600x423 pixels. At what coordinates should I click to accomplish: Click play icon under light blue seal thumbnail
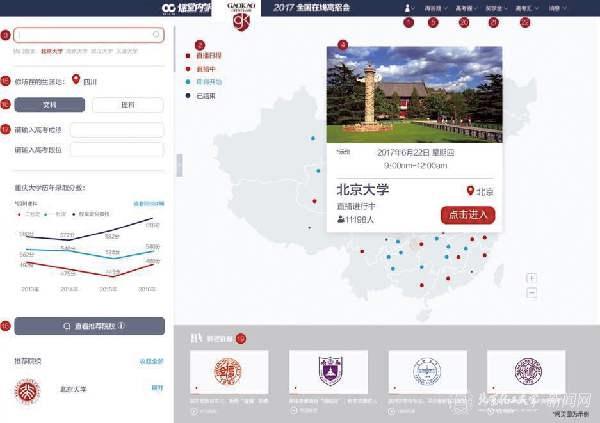point(392,412)
